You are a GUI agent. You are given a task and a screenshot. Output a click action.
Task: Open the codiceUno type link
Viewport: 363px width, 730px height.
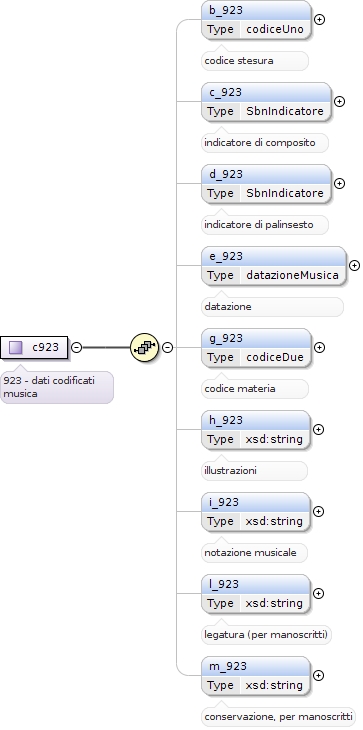[x=275, y=29]
